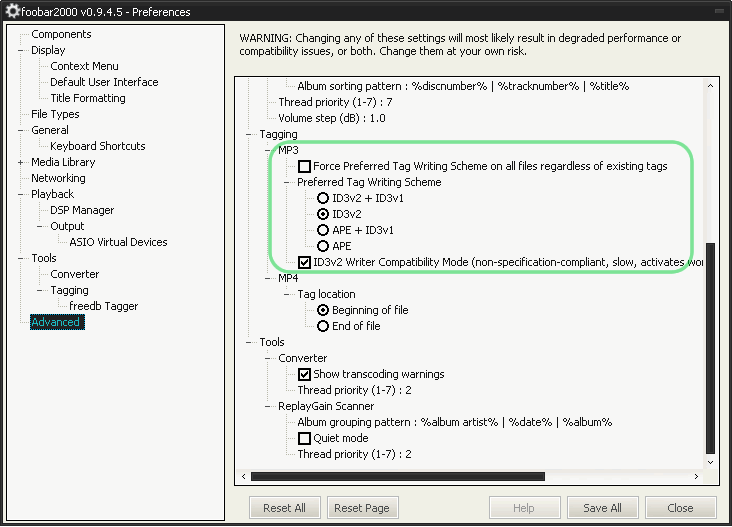Select End of file tag location

tap(323, 326)
